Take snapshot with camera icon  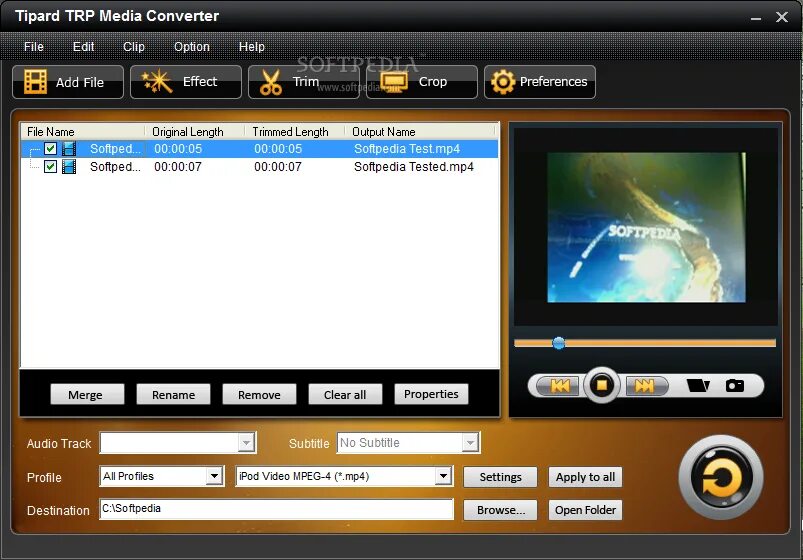735,385
